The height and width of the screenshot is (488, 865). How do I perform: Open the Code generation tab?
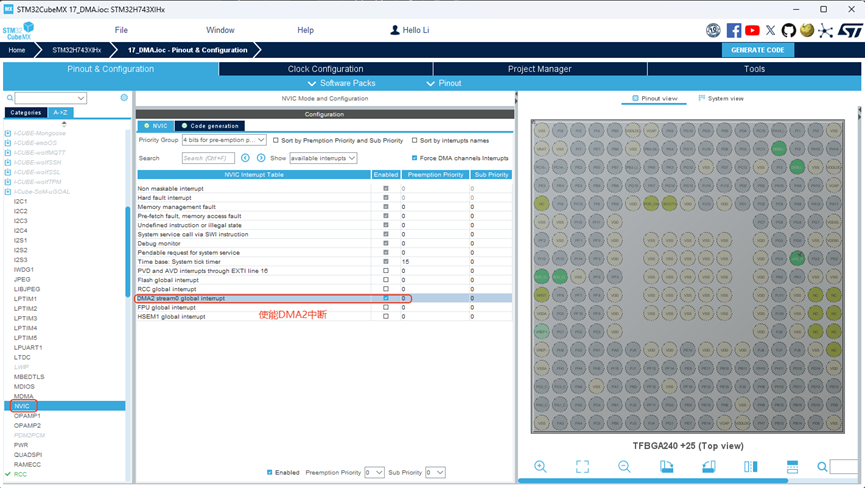[x=210, y=126]
